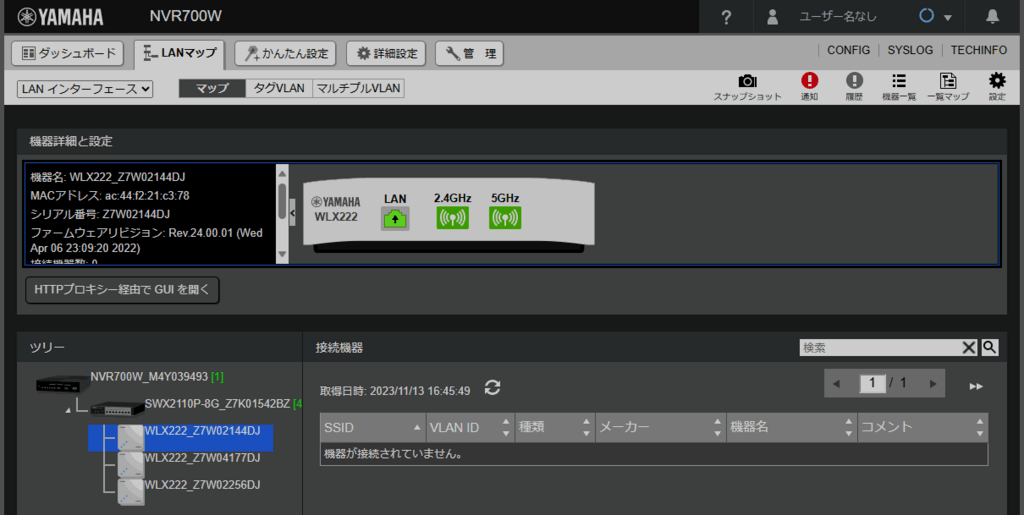
Task: Open the かんたん設定 tab
Action: (x=285, y=54)
